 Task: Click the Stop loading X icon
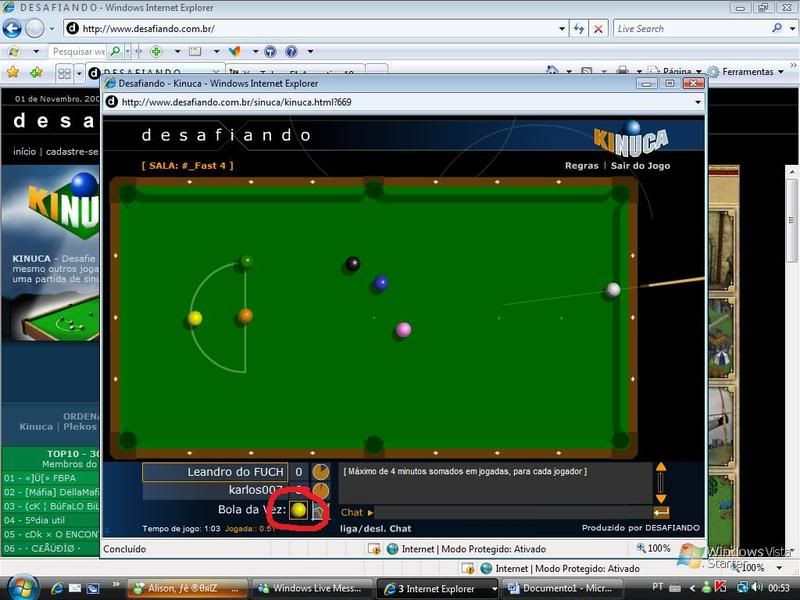coord(598,29)
